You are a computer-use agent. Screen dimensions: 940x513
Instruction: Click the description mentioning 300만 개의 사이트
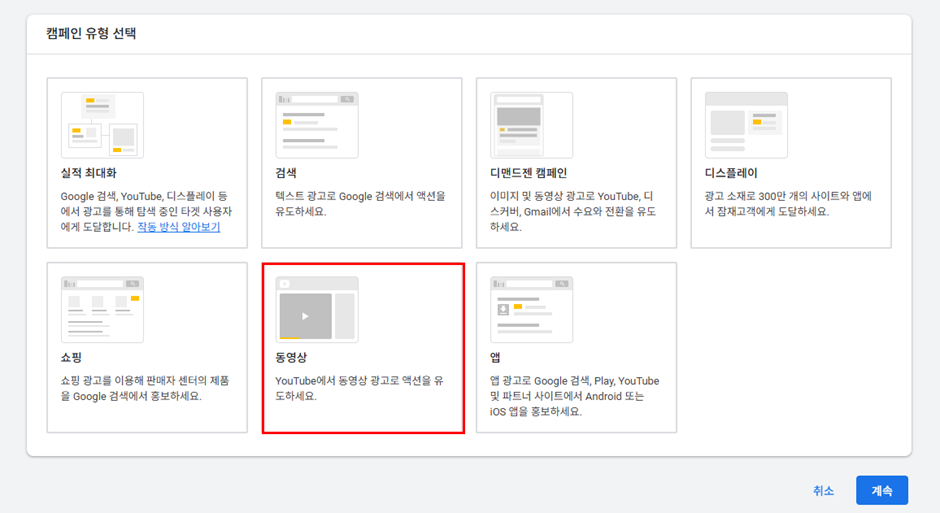[788, 204]
